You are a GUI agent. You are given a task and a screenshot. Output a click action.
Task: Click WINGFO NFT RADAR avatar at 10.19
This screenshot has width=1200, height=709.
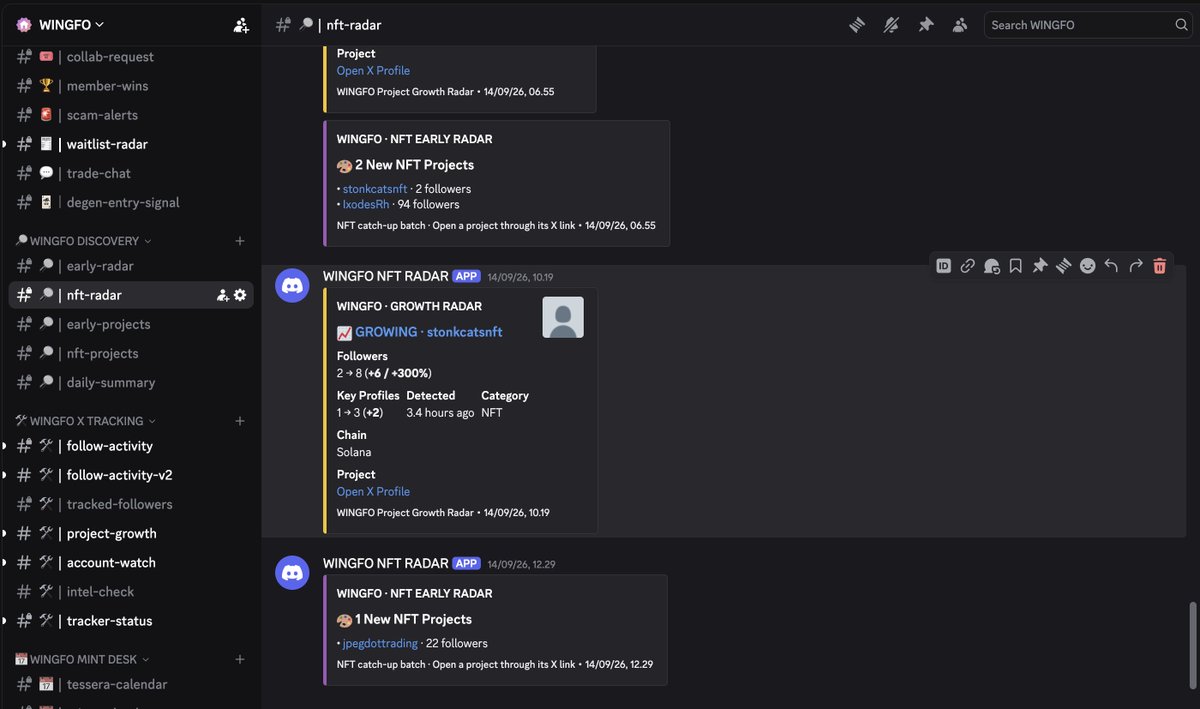point(293,287)
